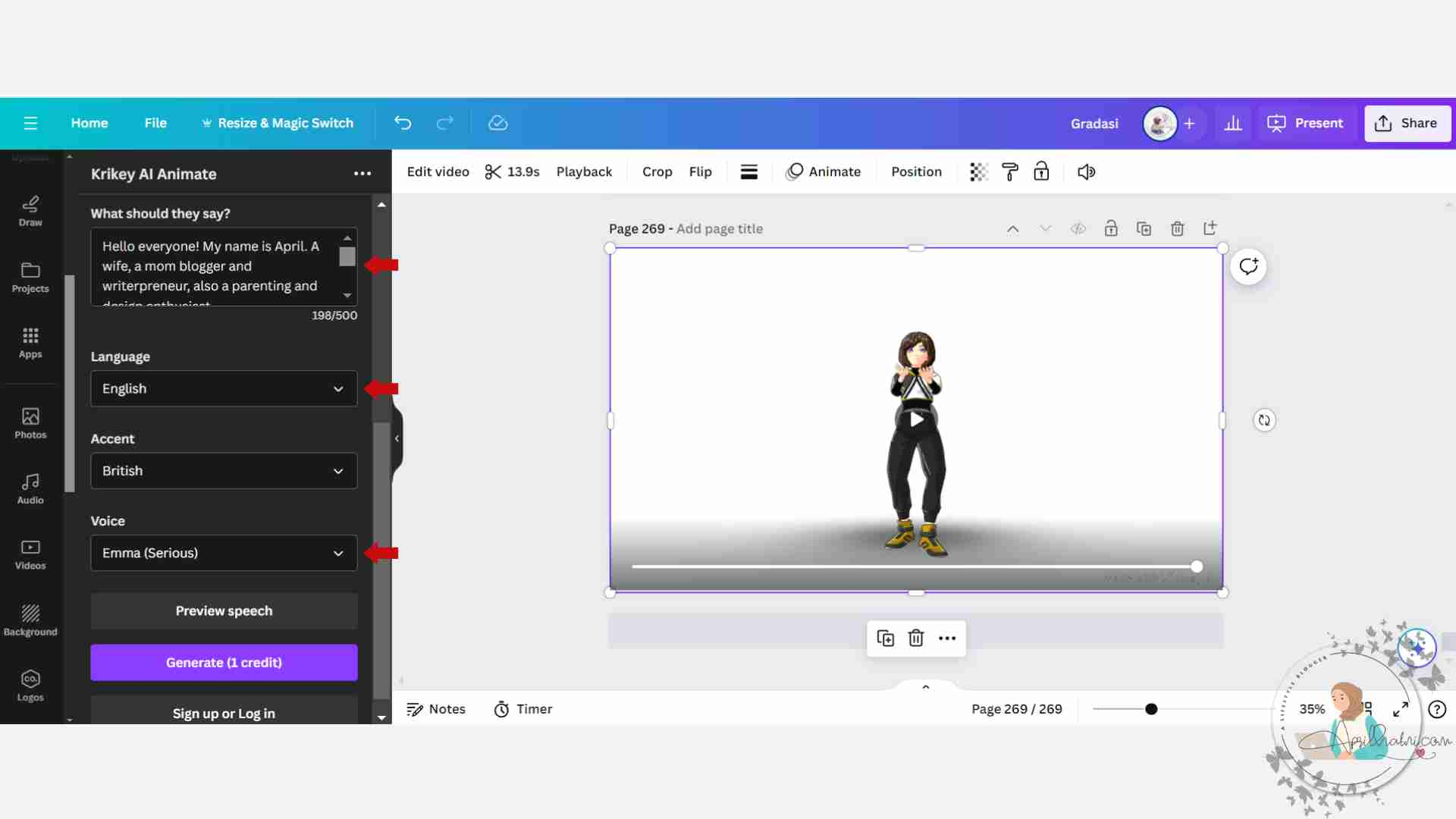Open Flip options
Screen dimensions: 1456x819
[700, 171]
